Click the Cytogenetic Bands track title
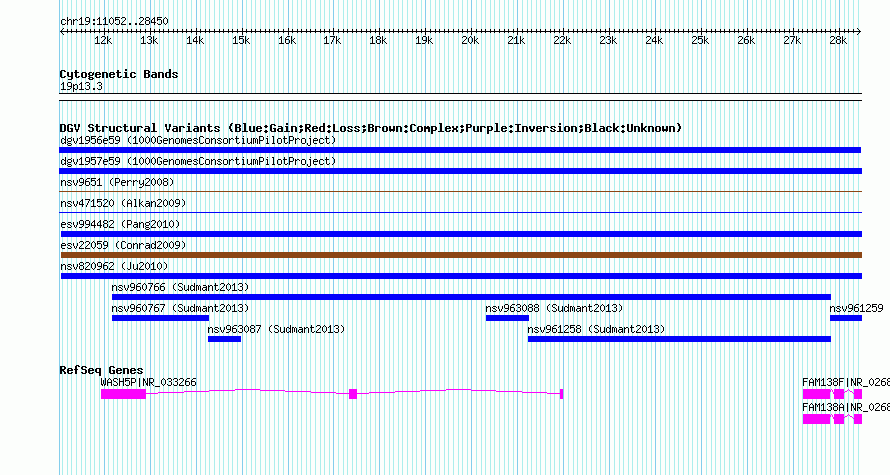 tap(119, 74)
